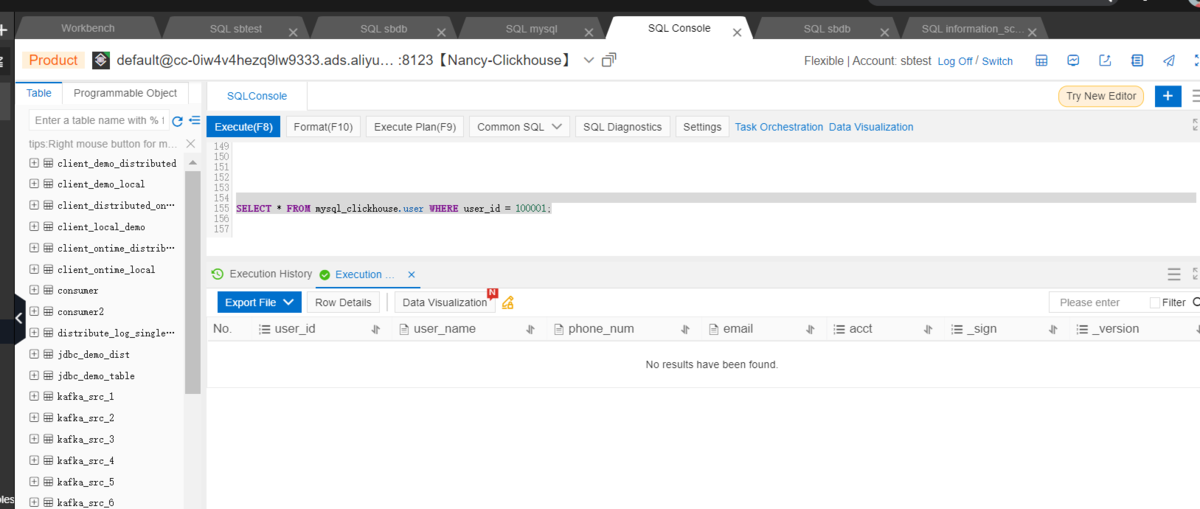The width and height of the screenshot is (1200, 509).
Task: Close the Execution result tab
Action: point(411,274)
